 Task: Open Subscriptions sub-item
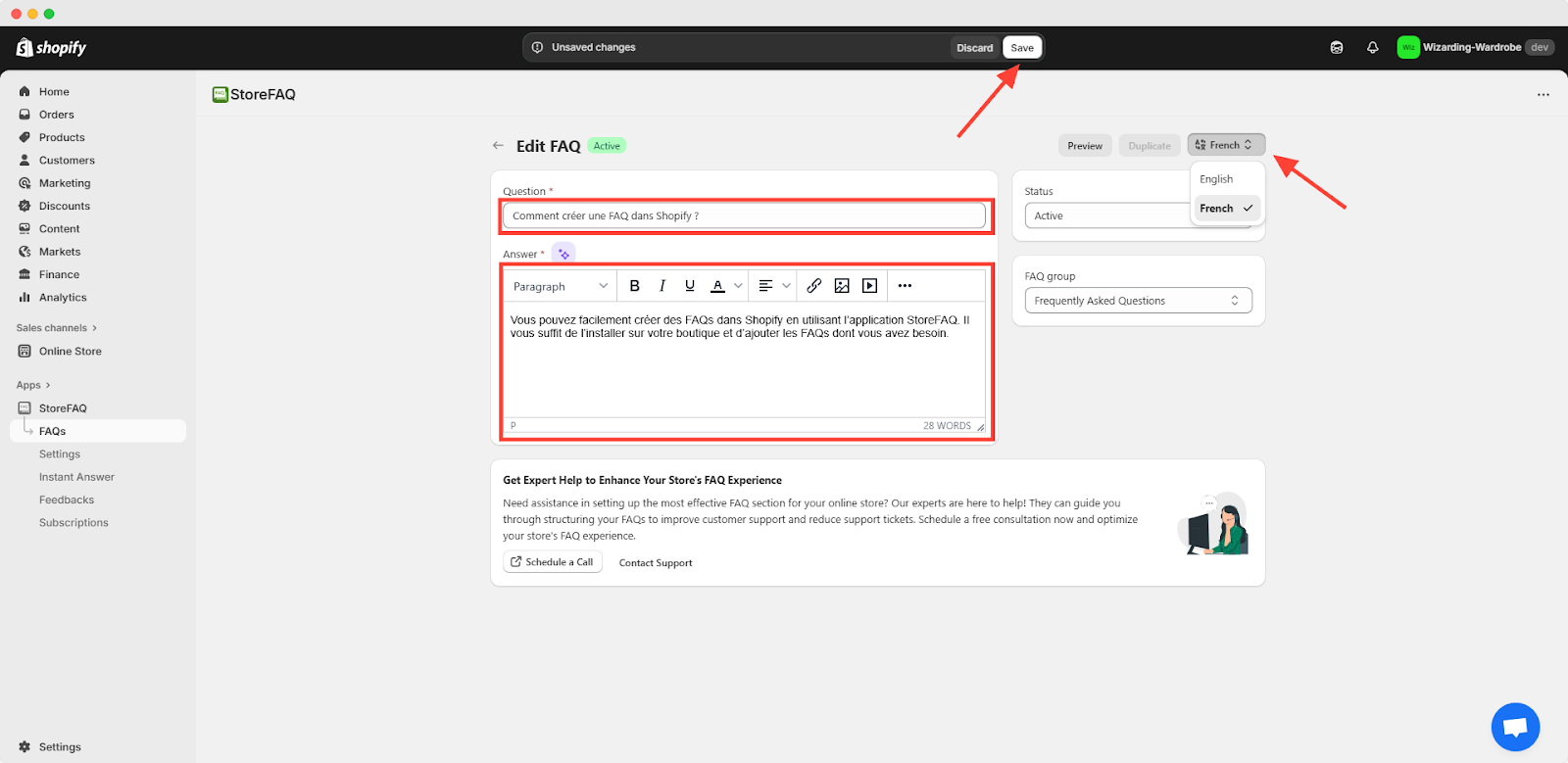pos(73,523)
